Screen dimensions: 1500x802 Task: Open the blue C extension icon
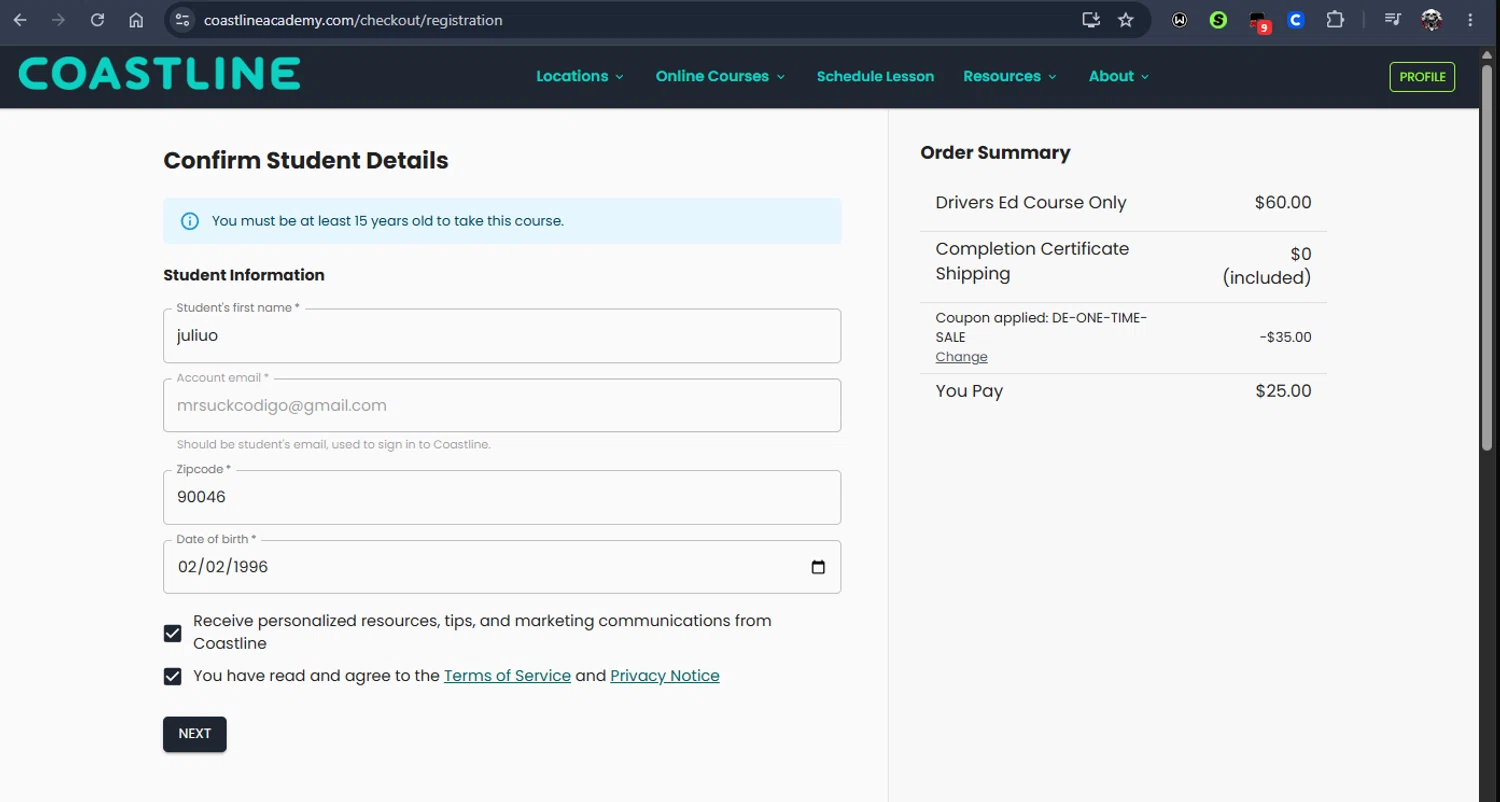pyautogui.click(x=1296, y=20)
